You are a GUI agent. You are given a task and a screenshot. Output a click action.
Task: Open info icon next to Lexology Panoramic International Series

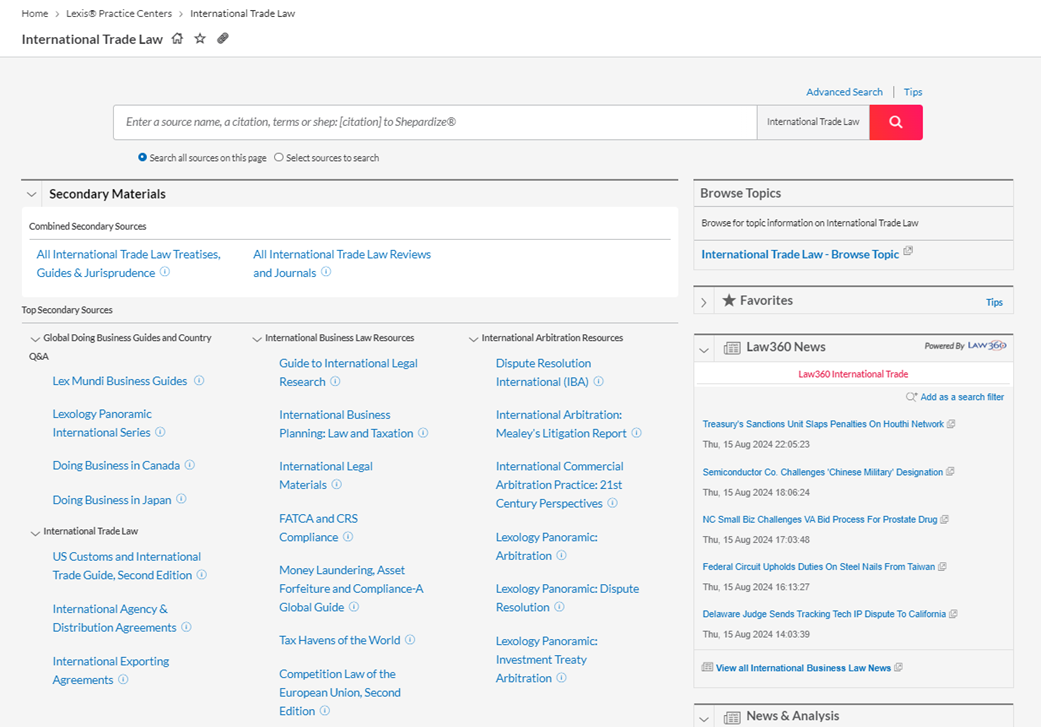pyautogui.click(x=160, y=432)
